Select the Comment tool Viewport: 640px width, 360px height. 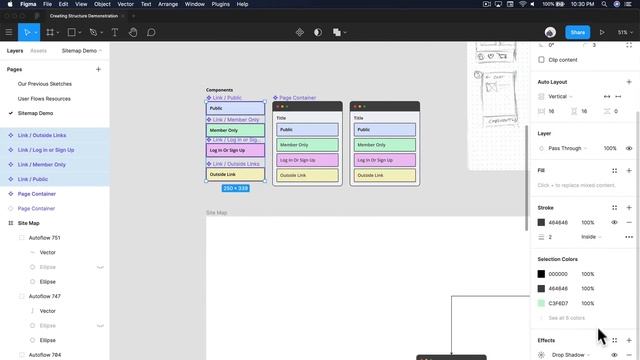(151, 32)
